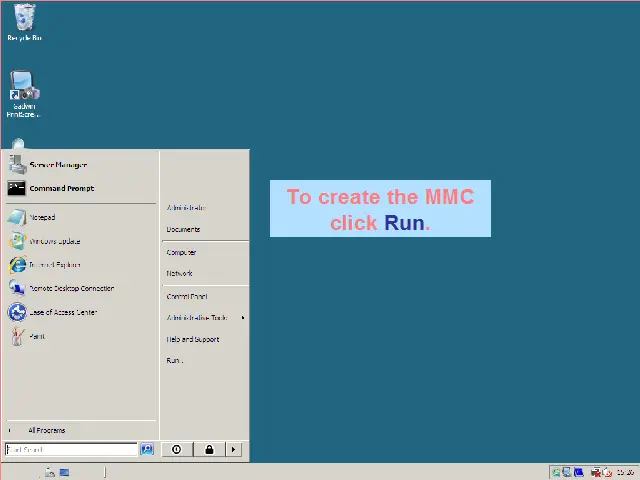Click the lock computer button
The width and height of the screenshot is (640, 480).
pos(209,449)
